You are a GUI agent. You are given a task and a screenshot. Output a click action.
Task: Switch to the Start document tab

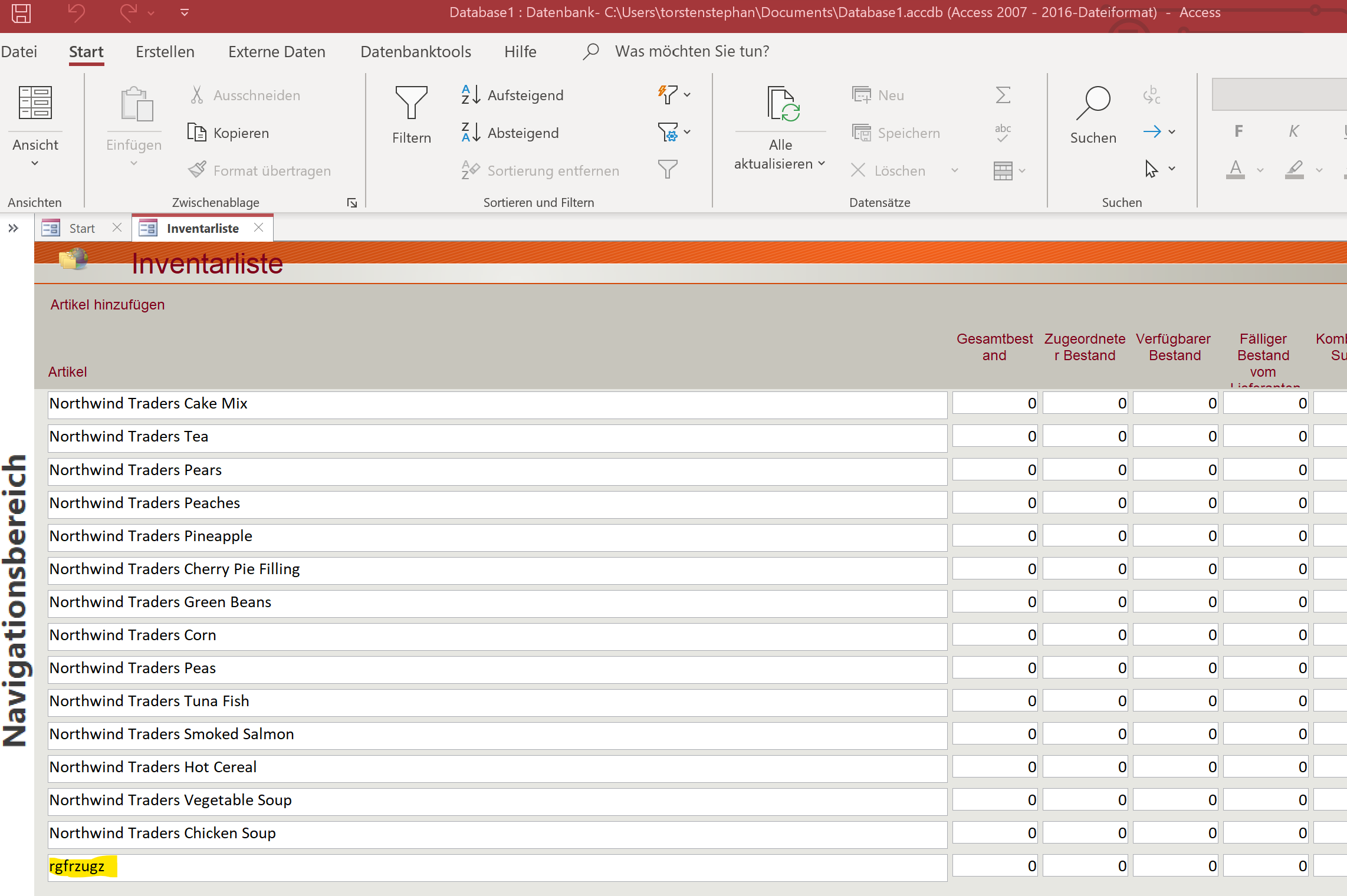pos(81,228)
